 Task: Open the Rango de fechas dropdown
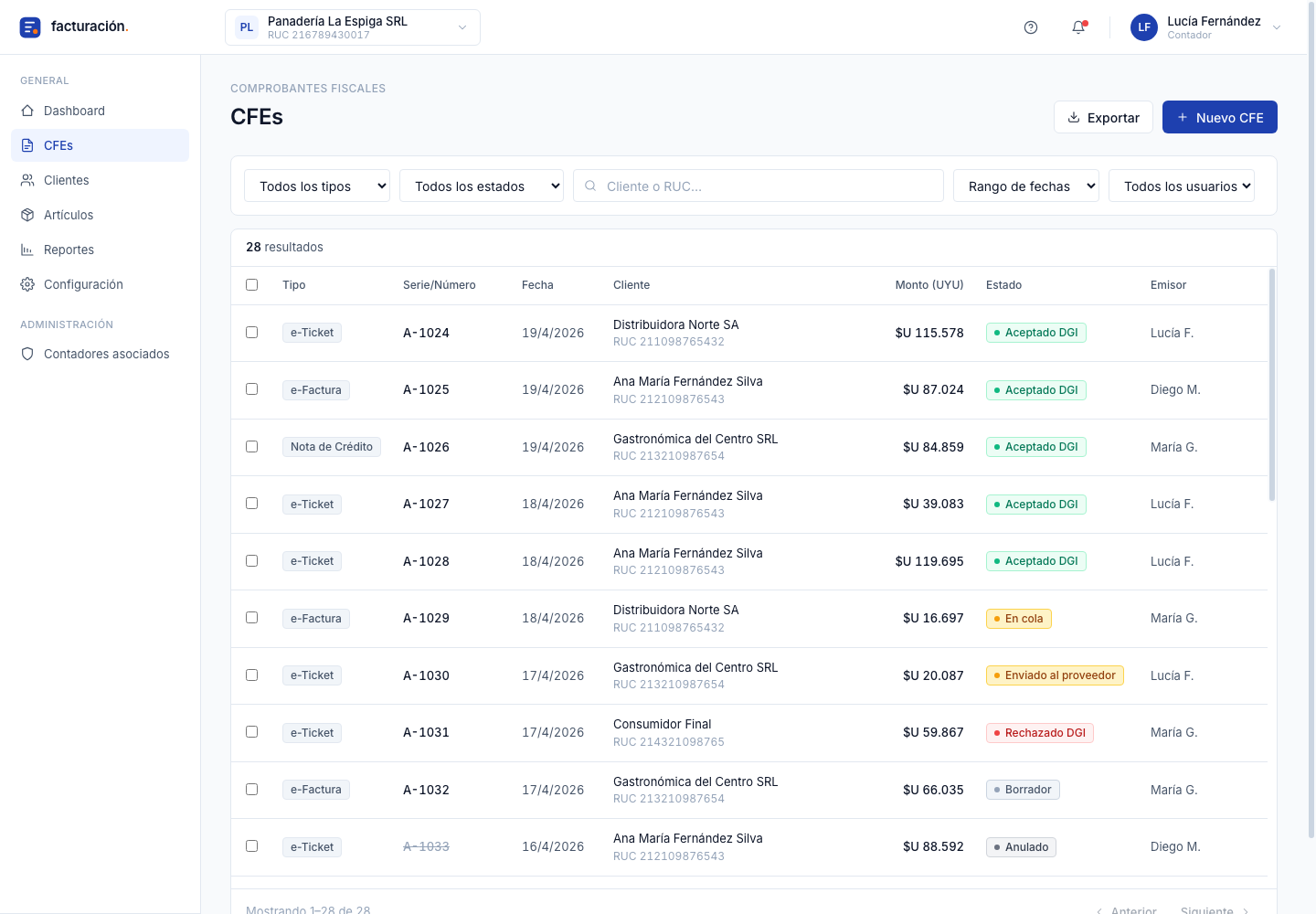1026,186
